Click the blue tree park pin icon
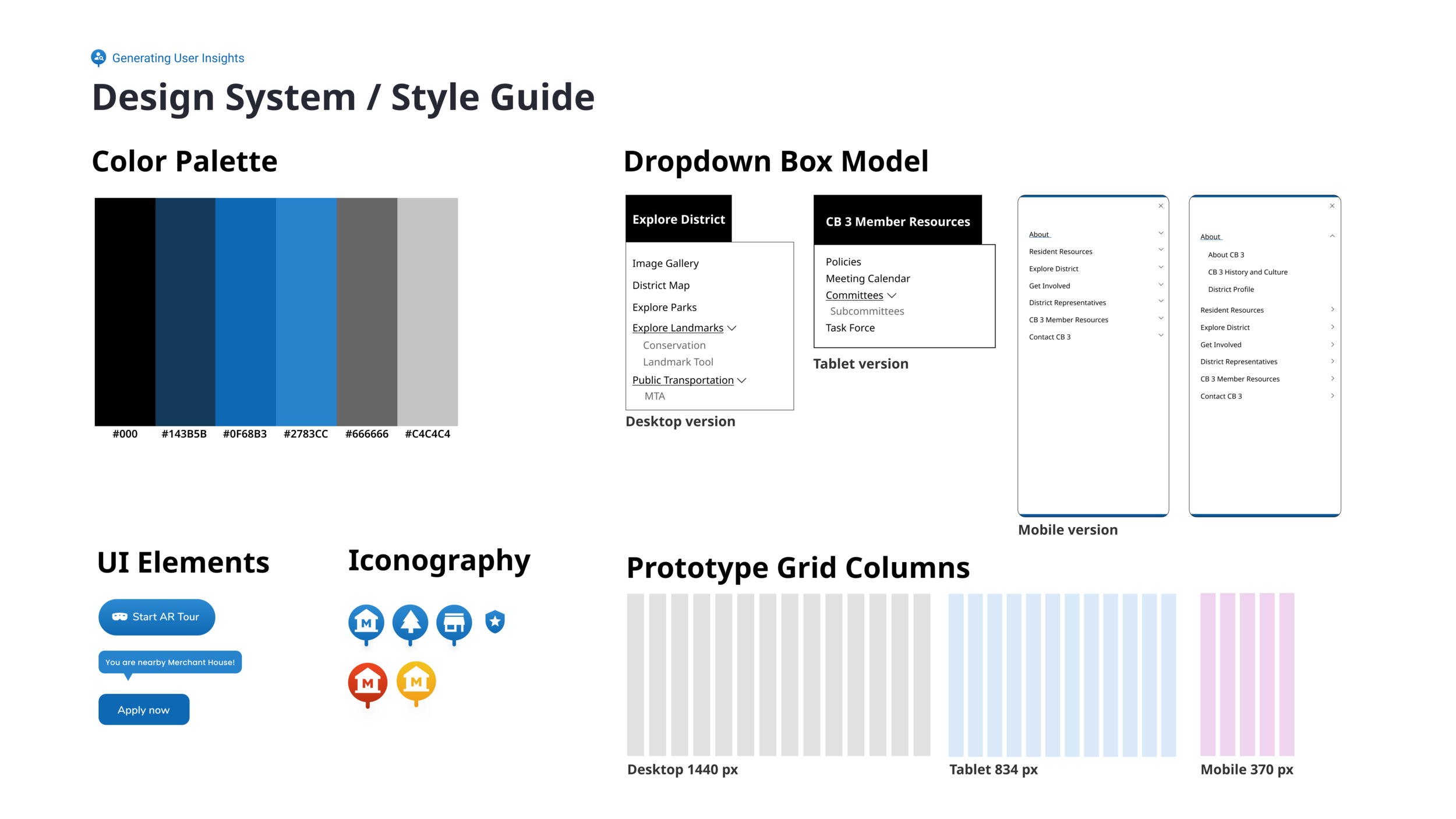 (410, 622)
